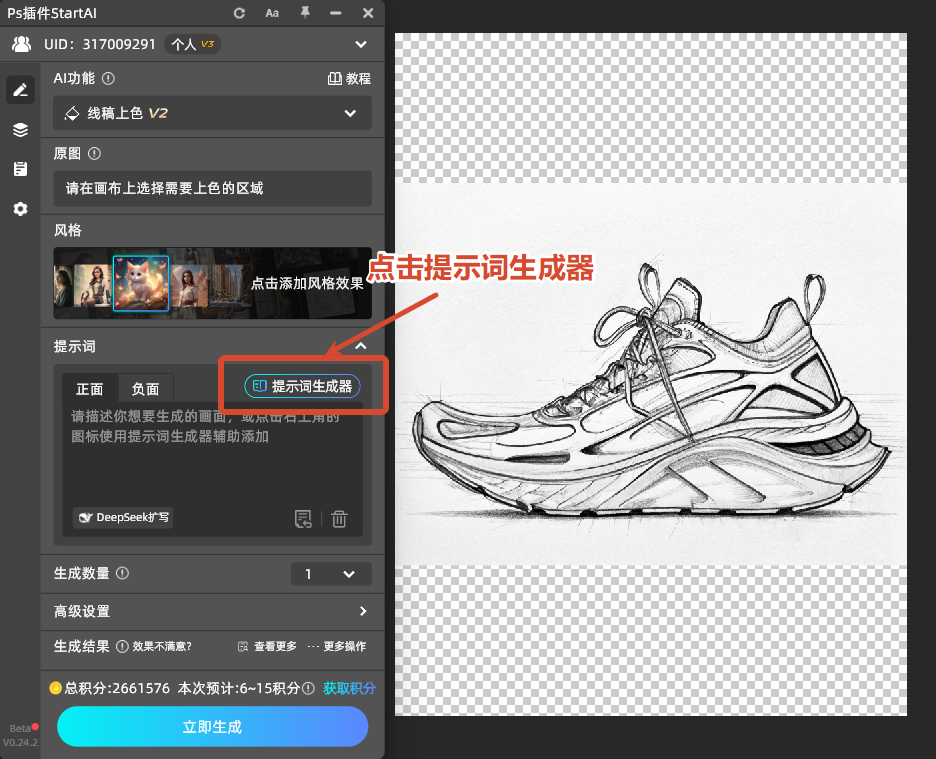Expand the UID account dropdown chevron

361,44
